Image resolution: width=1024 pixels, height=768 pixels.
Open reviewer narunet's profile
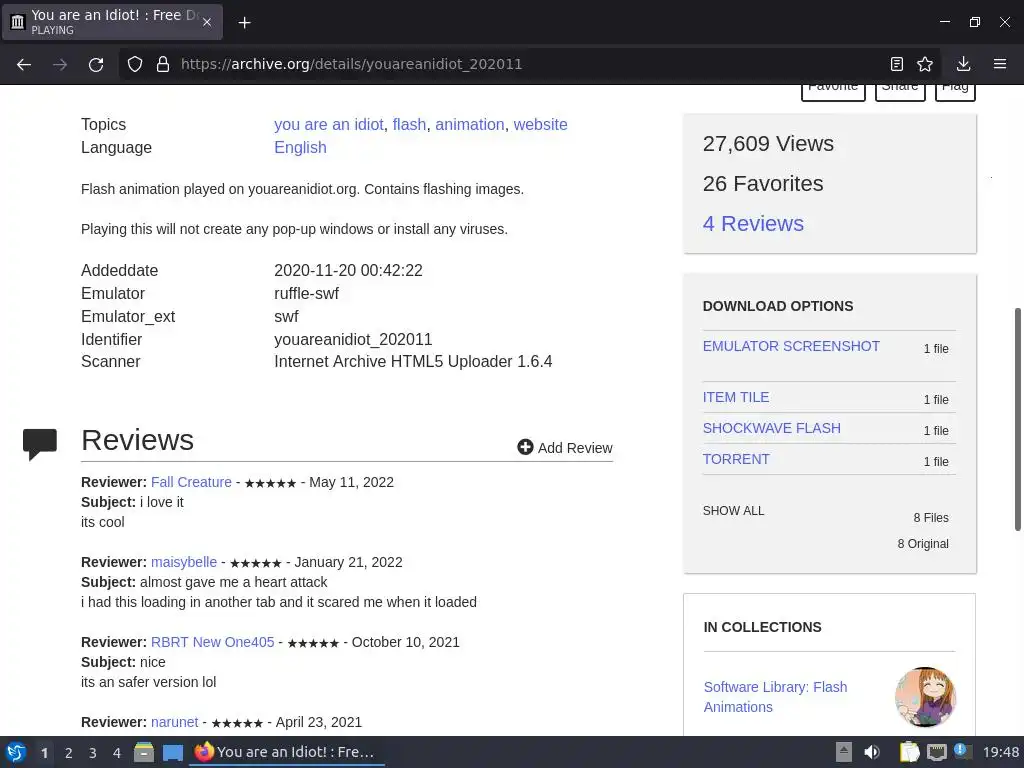tap(174, 722)
